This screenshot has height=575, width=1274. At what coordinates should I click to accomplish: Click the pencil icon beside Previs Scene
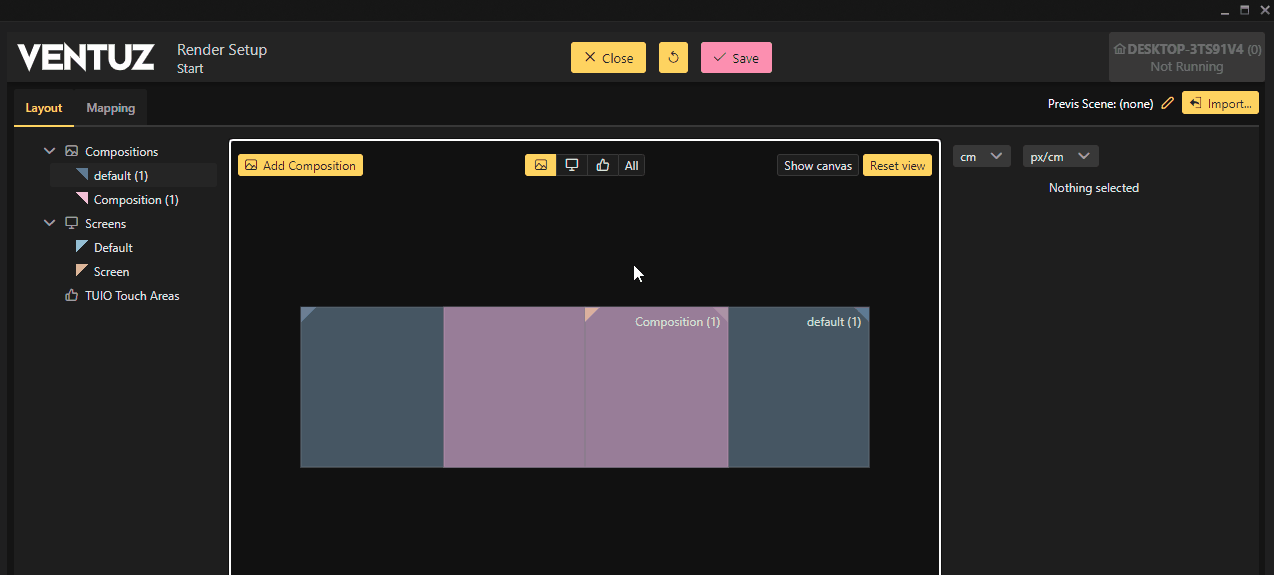(1167, 103)
